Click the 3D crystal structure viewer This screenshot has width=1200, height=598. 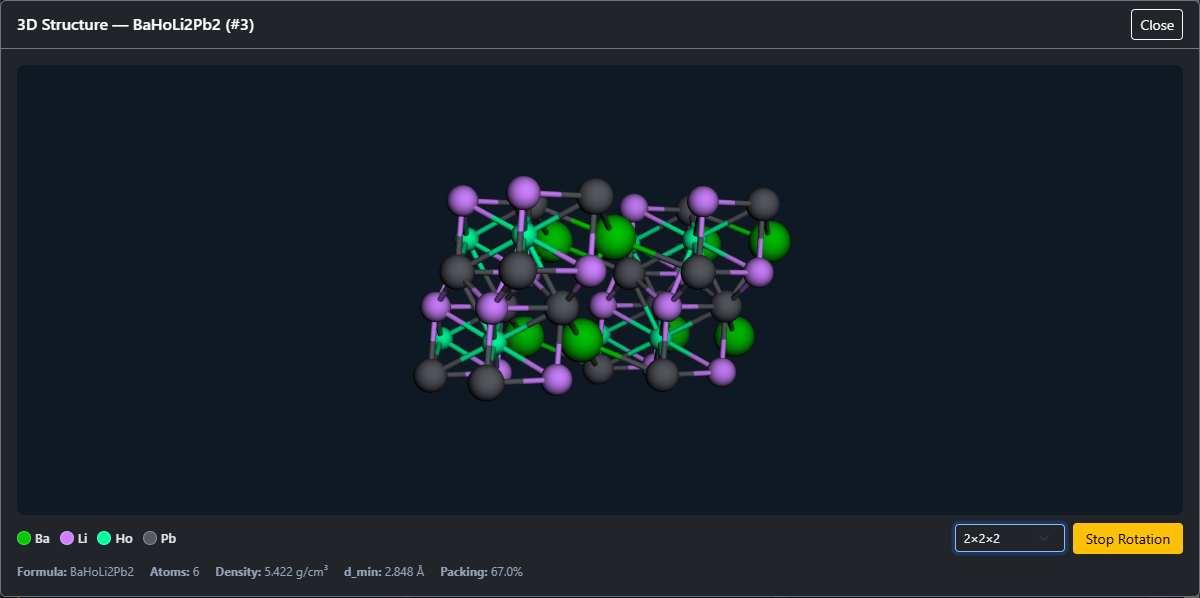(600, 290)
